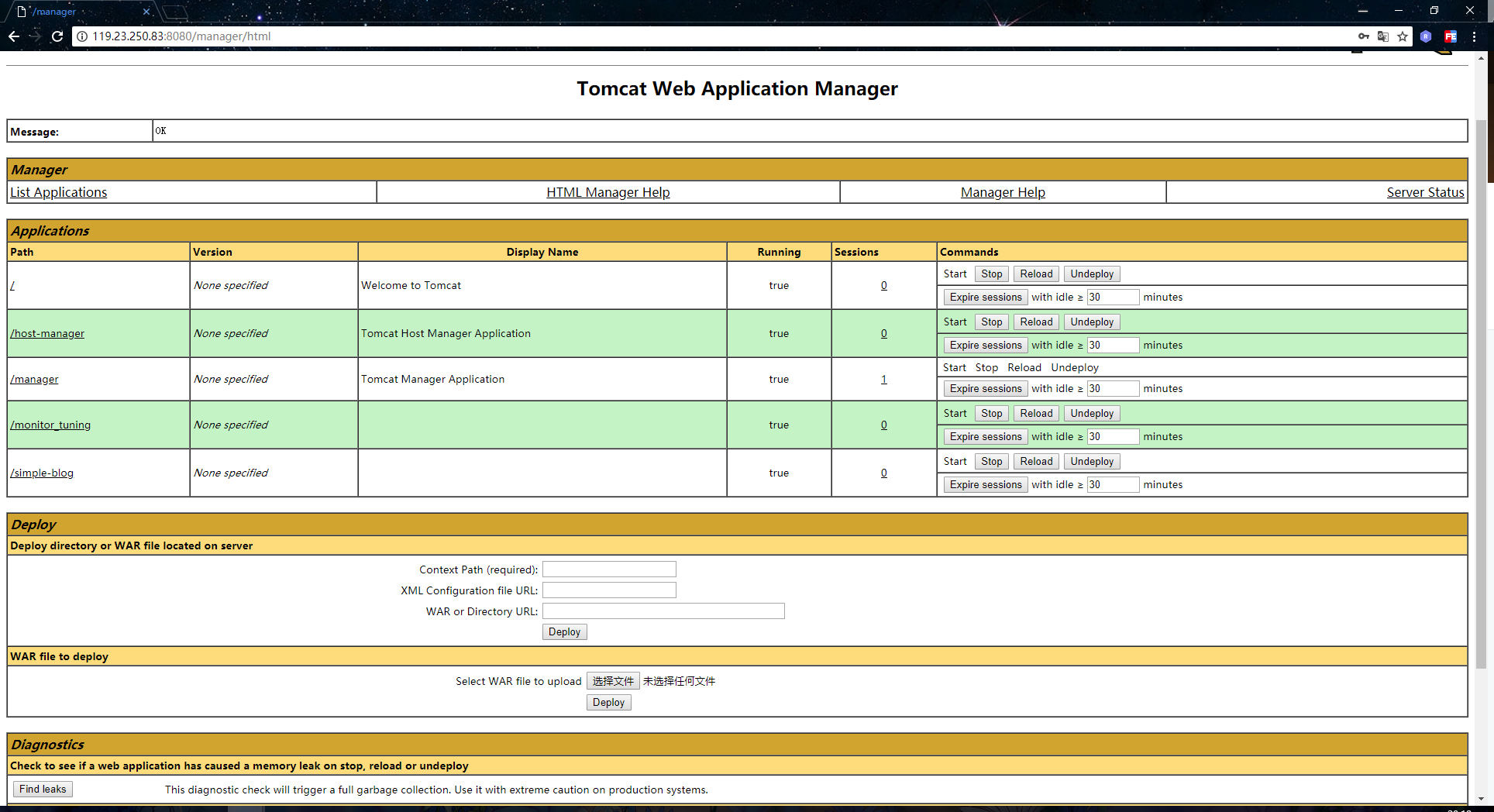Stop the Welcome to Tomcat application
The image size is (1494, 812).
click(992, 274)
